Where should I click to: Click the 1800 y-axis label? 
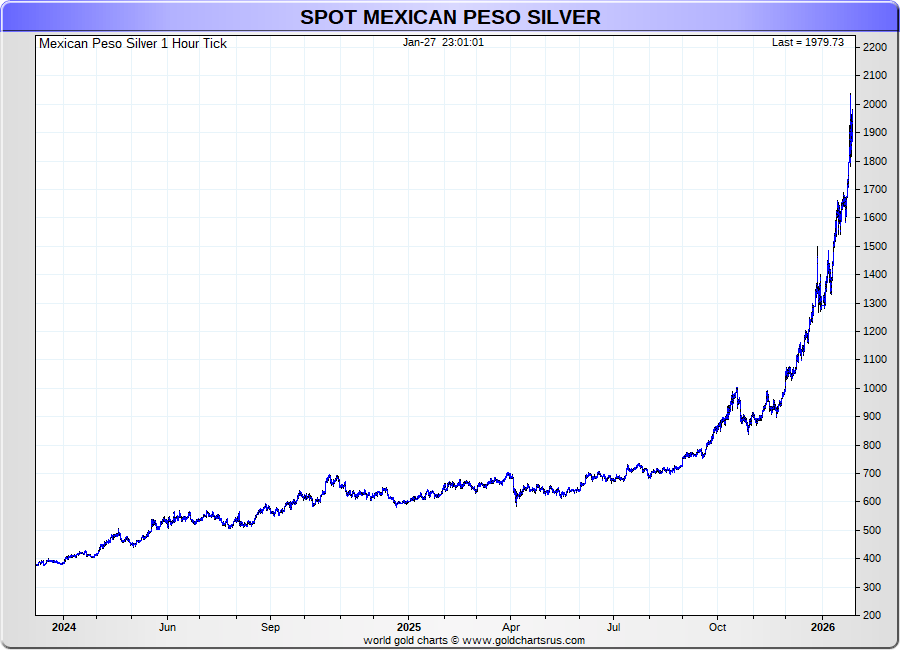point(875,161)
